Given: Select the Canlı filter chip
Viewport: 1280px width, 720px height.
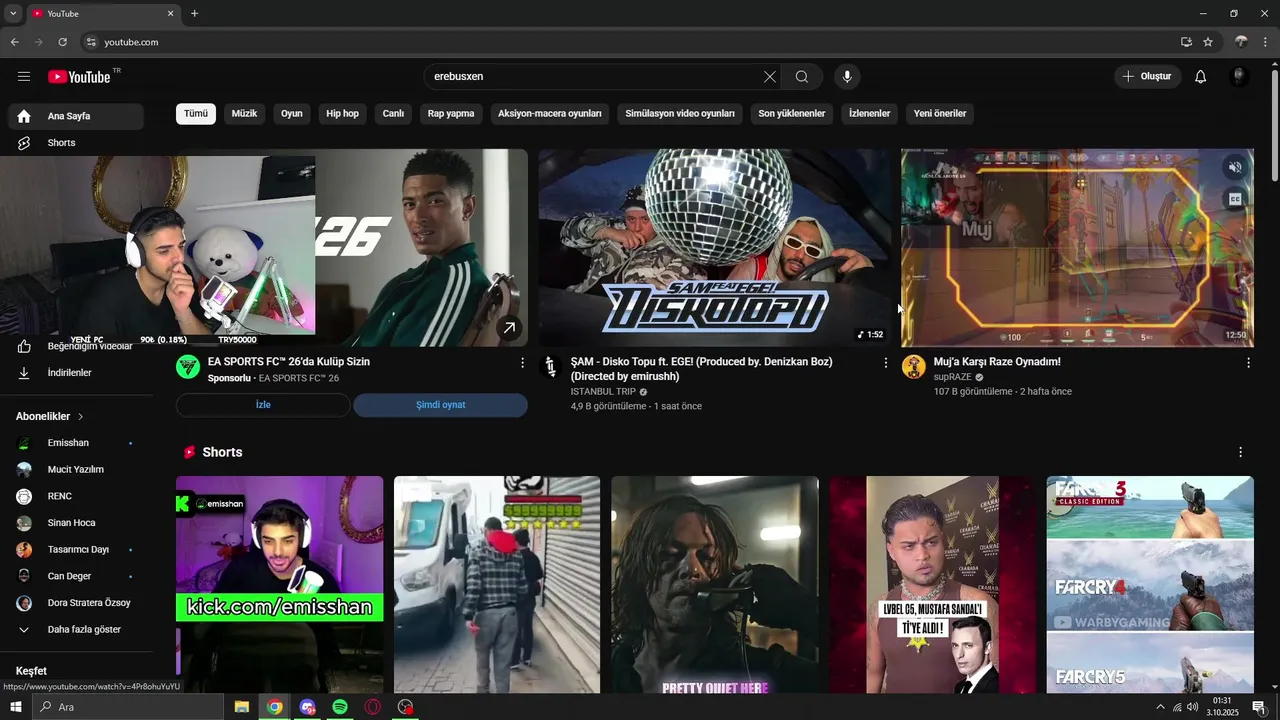Looking at the screenshot, I should 393,114.
